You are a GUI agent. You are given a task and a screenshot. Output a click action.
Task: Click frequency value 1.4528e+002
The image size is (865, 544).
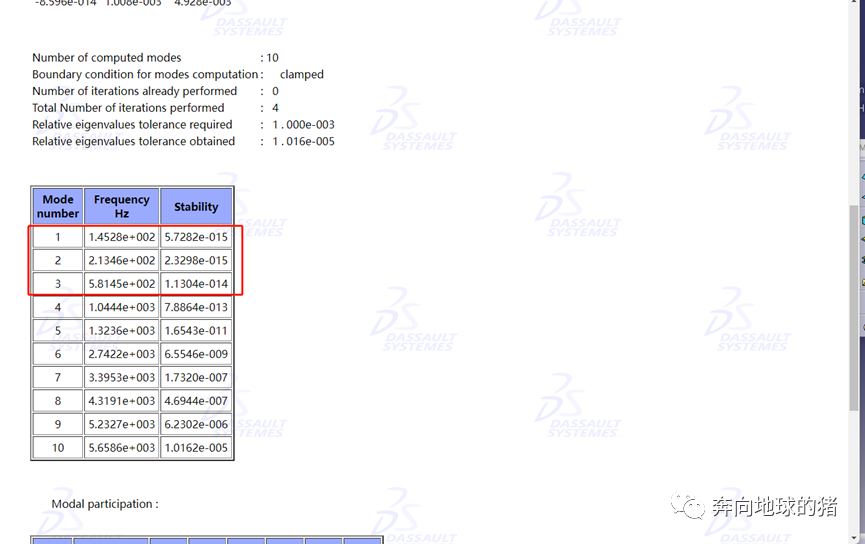[122, 237]
